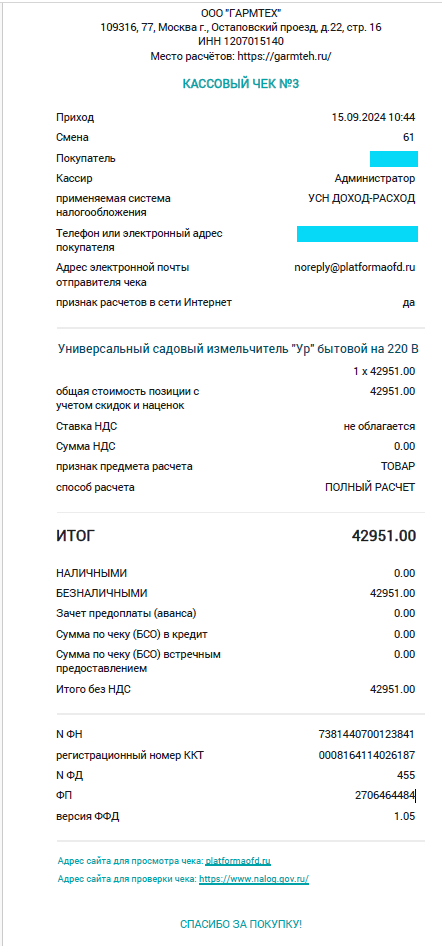Image resolution: width=442 pixels, height=946 pixels.
Task: Click the ИНН 1207015140 line
Action: (x=241, y=42)
